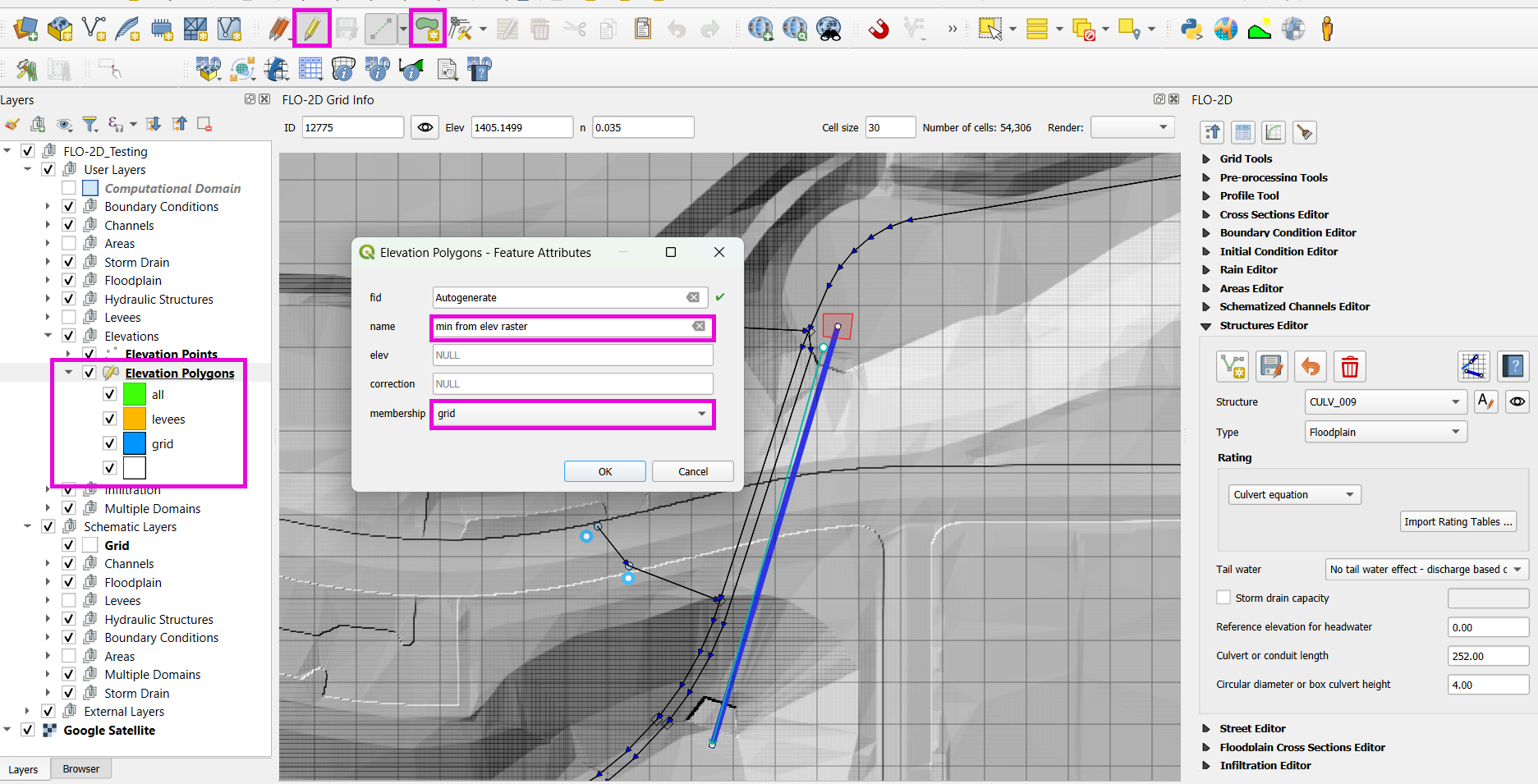Click the filter legend icon in Layers panel

90,124
